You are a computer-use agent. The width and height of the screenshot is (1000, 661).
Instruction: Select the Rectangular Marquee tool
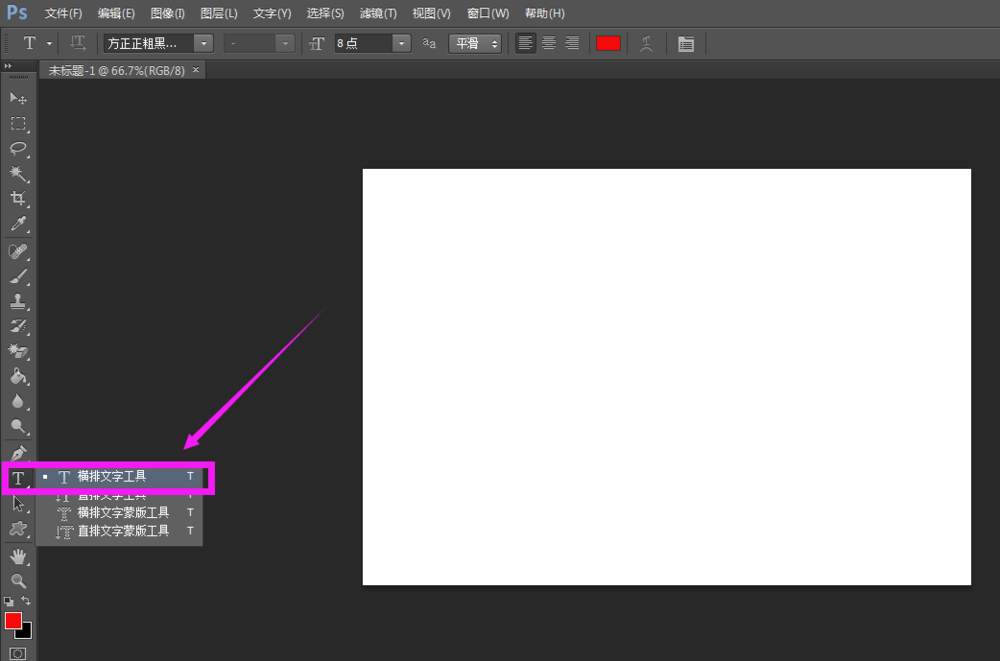tap(18, 124)
